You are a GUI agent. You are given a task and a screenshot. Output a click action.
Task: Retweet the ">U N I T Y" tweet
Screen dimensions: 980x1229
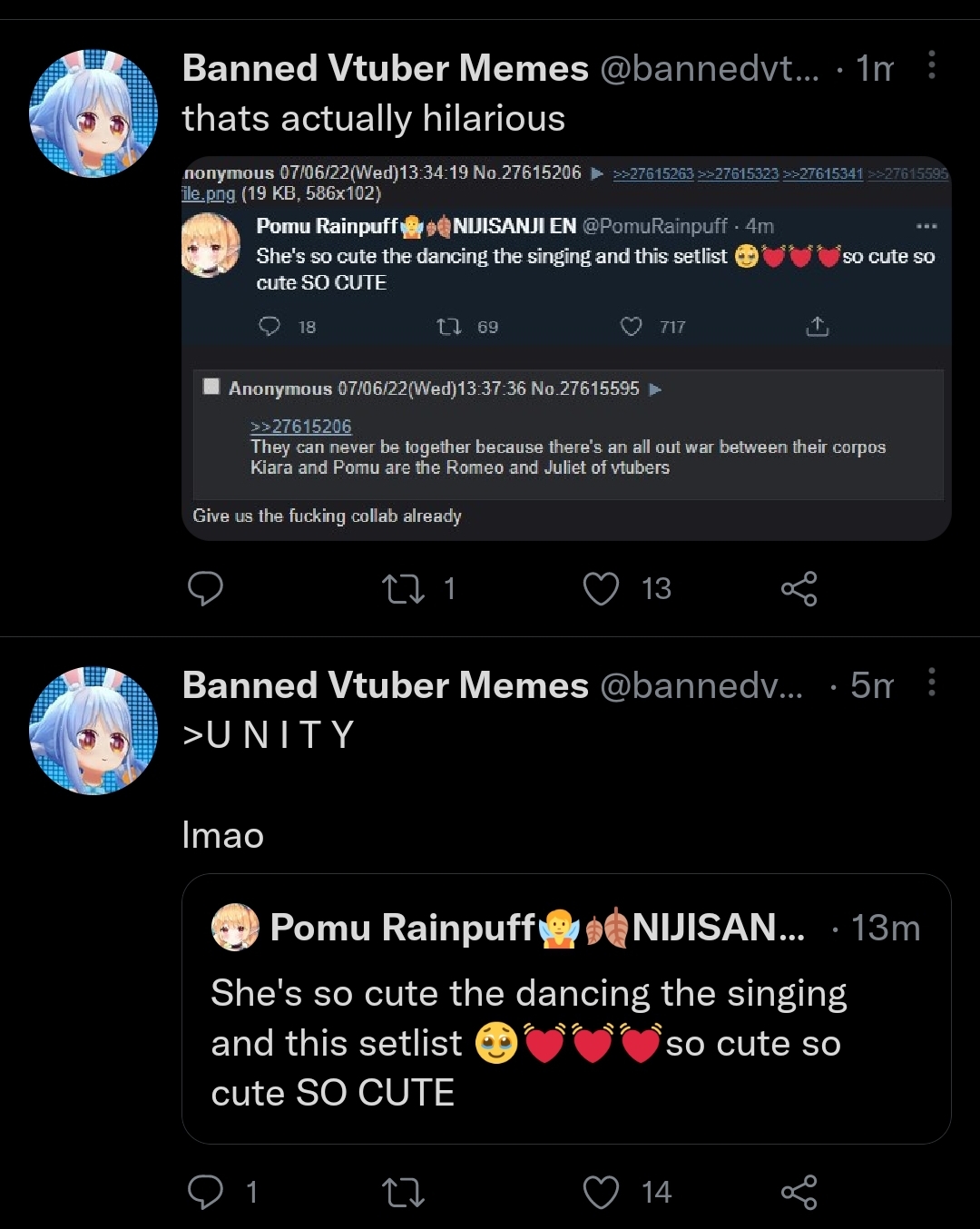point(404,1191)
